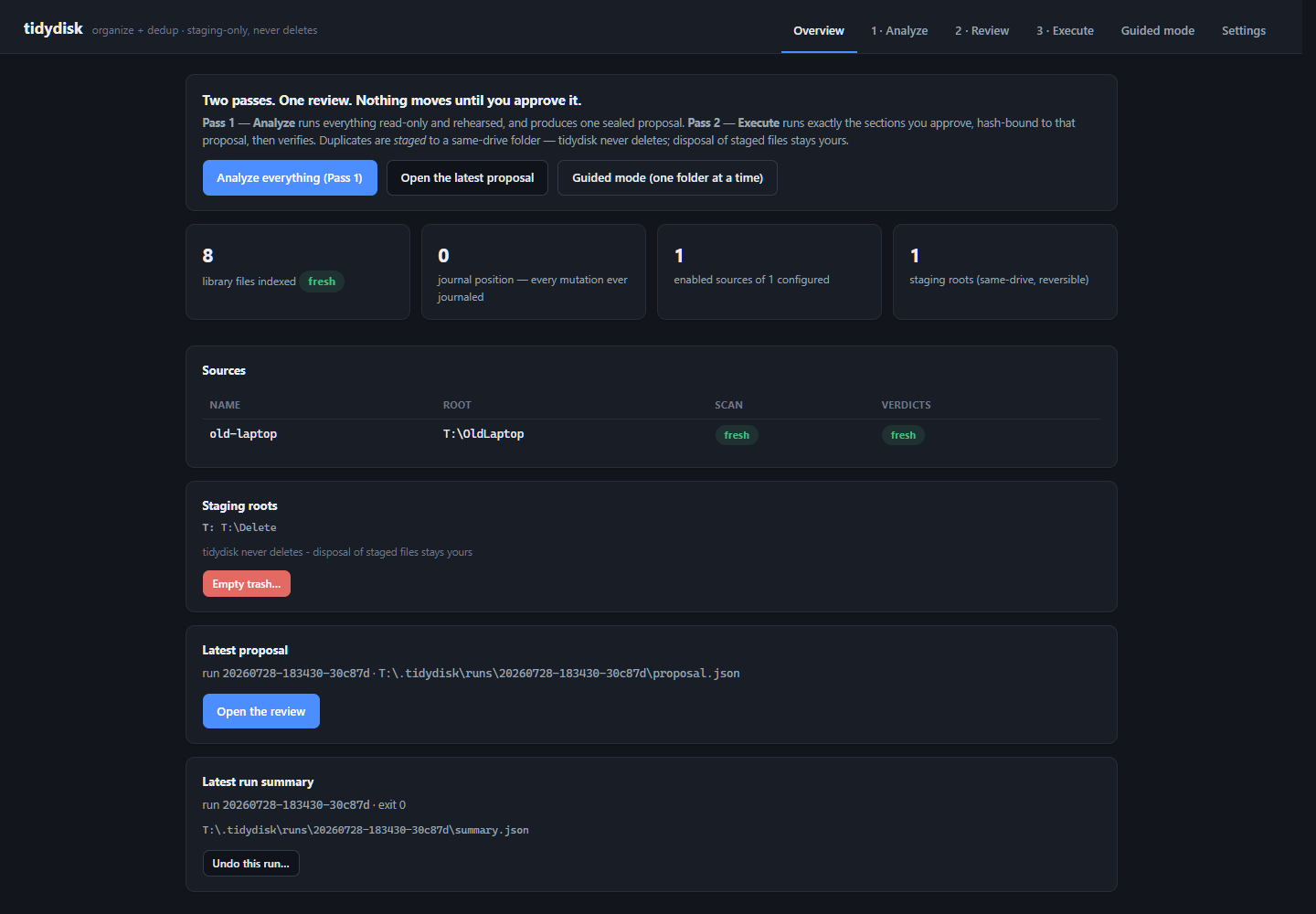This screenshot has width=1316, height=914.
Task: Click the run id with exit 0 line
Action: [x=304, y=805]
